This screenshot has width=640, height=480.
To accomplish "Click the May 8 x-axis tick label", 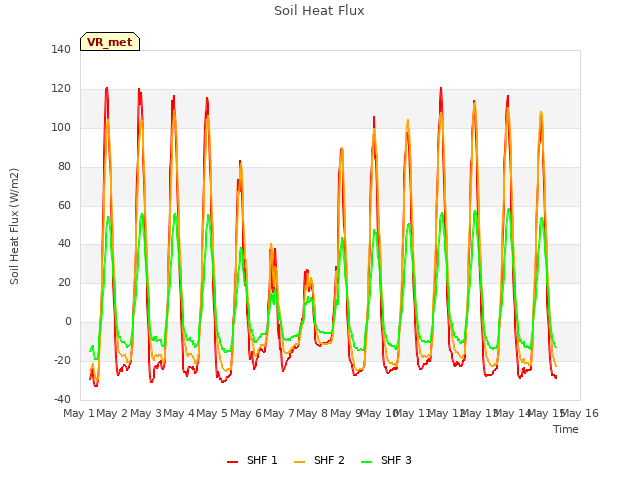I will (x=312, y=413).
